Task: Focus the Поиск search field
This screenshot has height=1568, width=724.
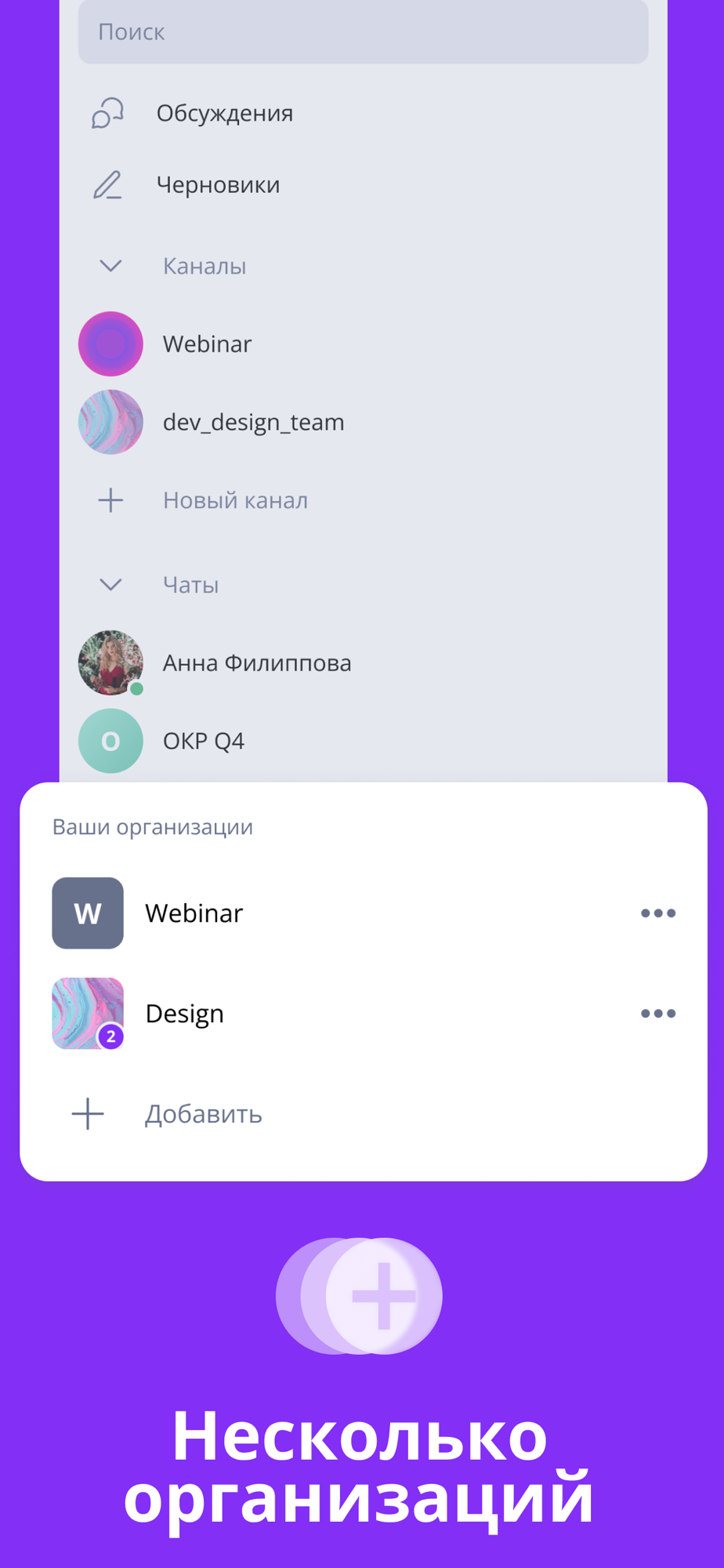Action: click(363, 32)
